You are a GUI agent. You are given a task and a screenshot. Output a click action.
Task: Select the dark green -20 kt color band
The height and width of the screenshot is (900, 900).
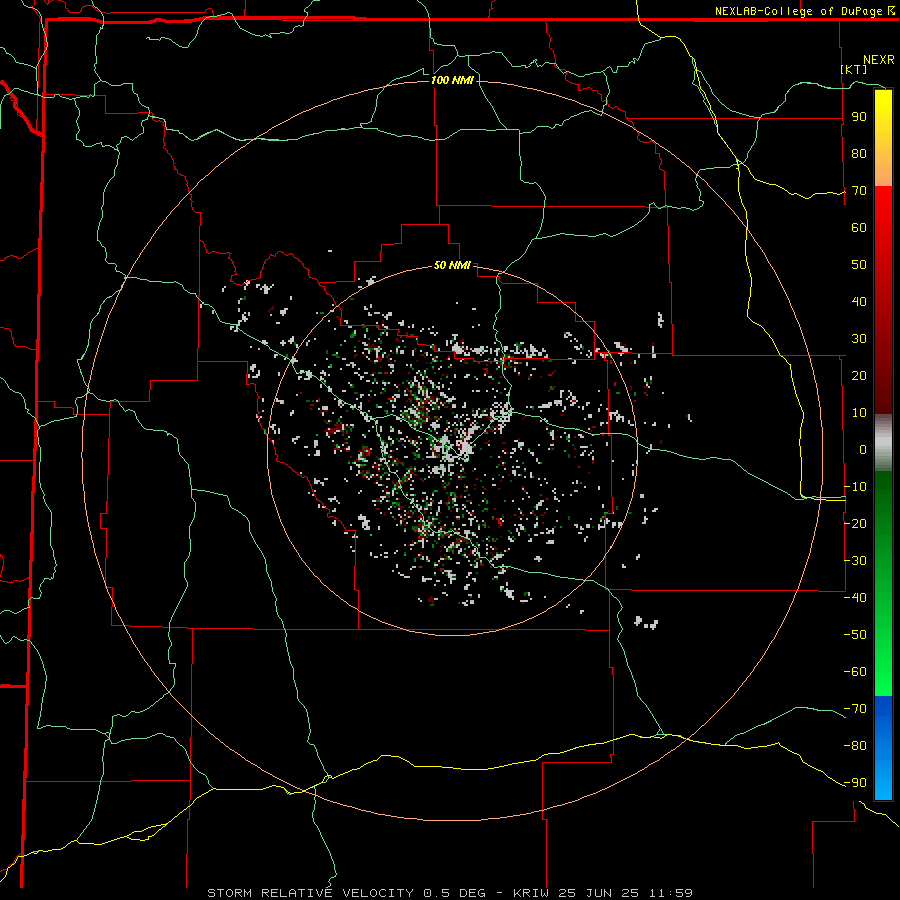pyautogui.click(x=883, y=523)
